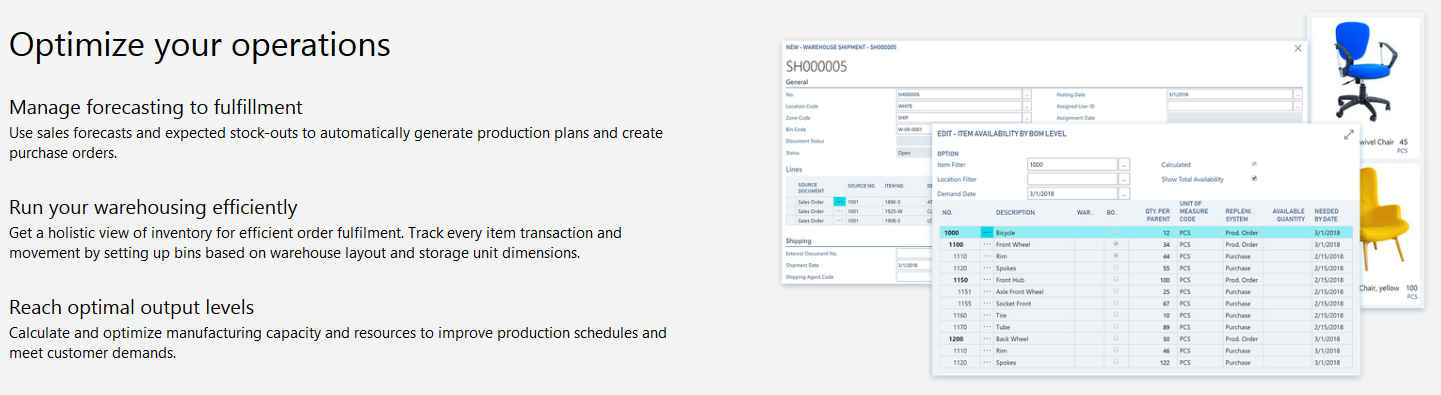Click the Description column header
The width and height of the screenshot is (1441, 395).
[1015, 212]
